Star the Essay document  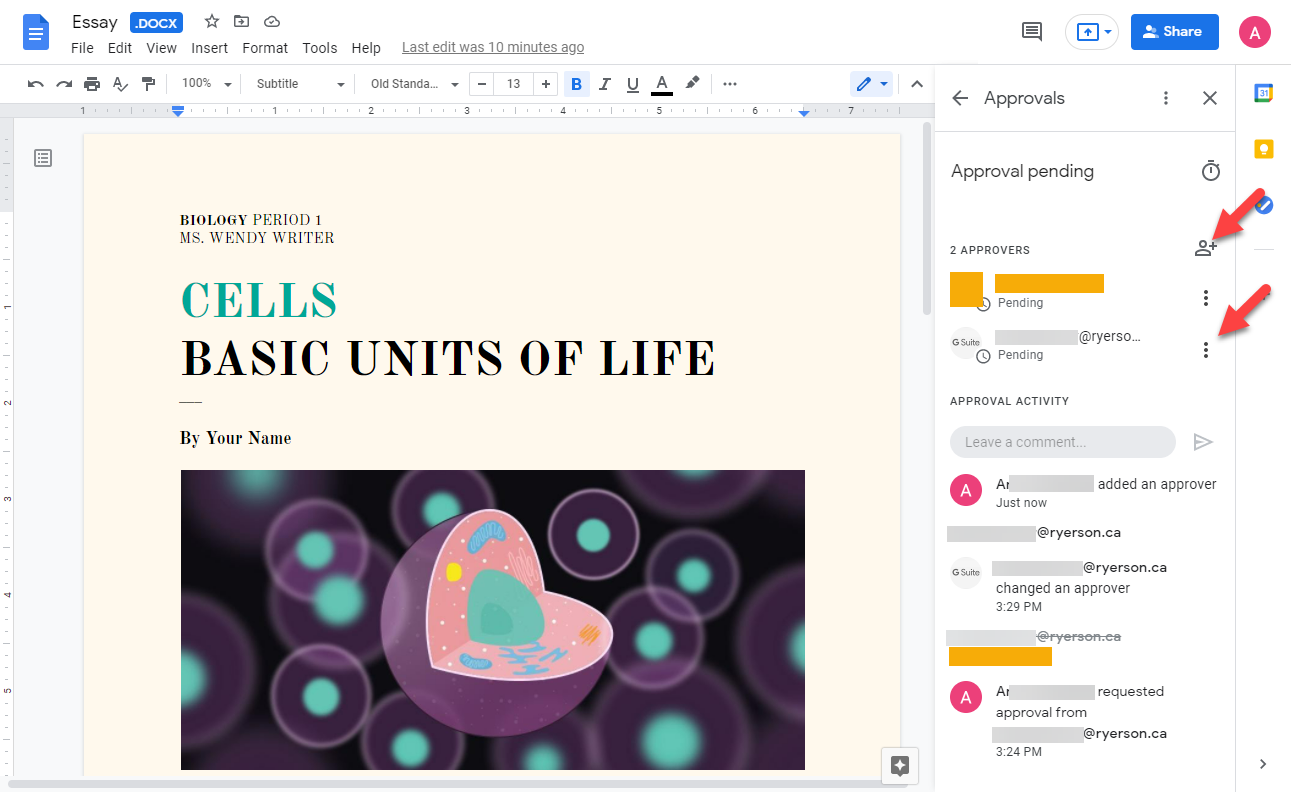212,22
